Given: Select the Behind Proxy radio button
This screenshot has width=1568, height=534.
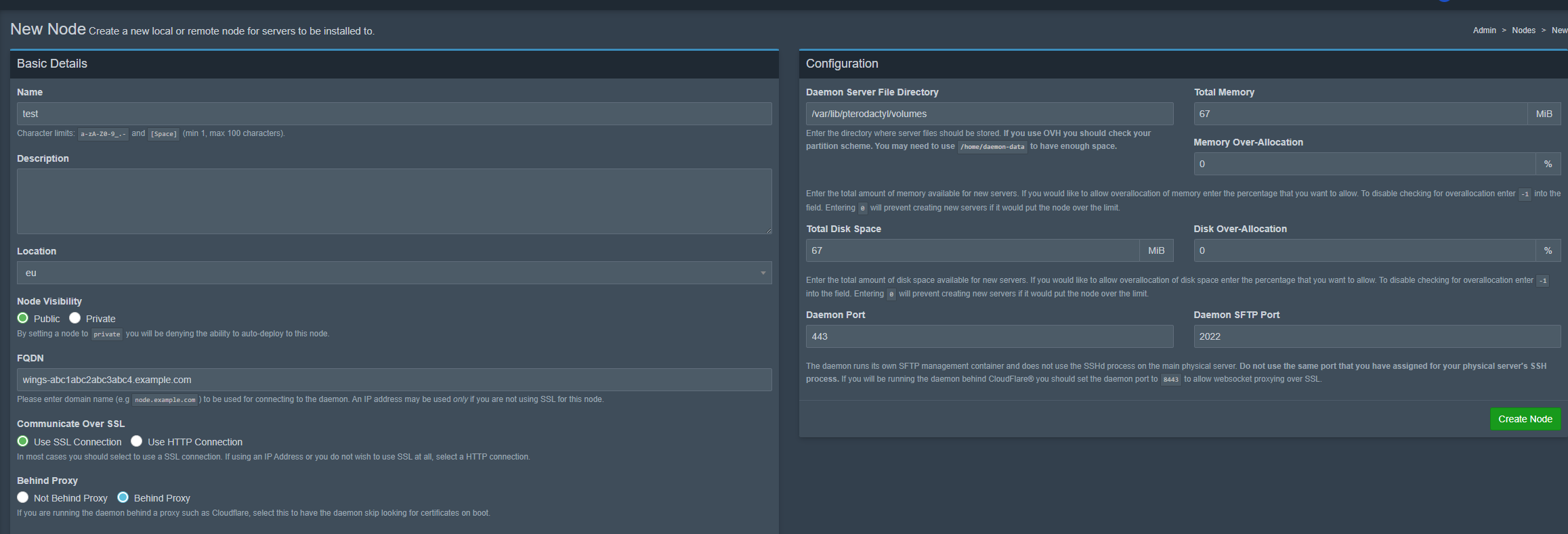Looking at the screenshot, I should pyautogui.click(x=123, y=497).
